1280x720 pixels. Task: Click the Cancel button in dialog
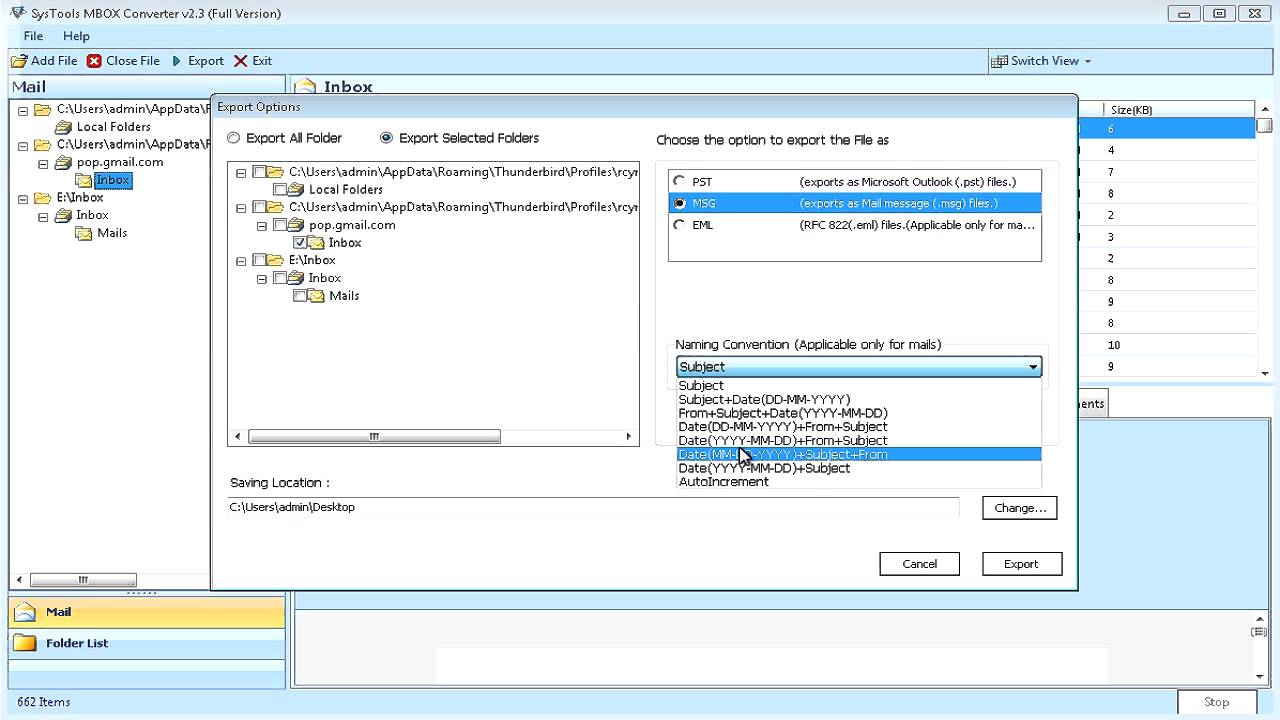(919, 564)
